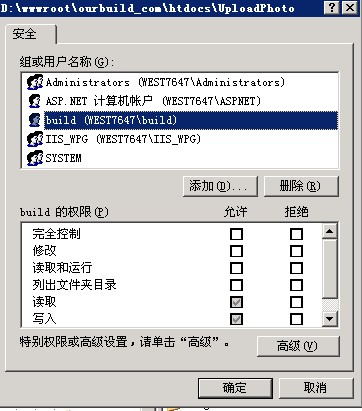Click the build user icon
The height and width of the screenshot is (411, 362).
coord(34,120)
